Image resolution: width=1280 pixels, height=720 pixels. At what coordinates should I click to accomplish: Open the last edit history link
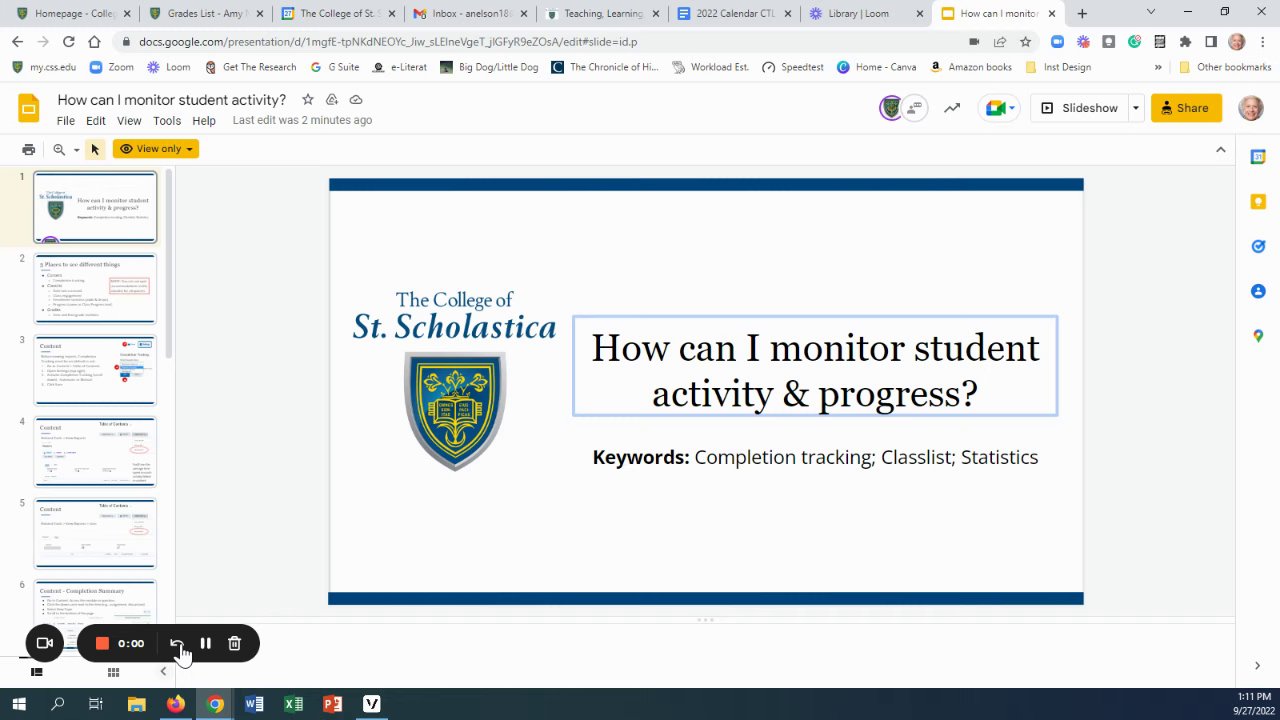pyautogui.click(x=302, y=120)
